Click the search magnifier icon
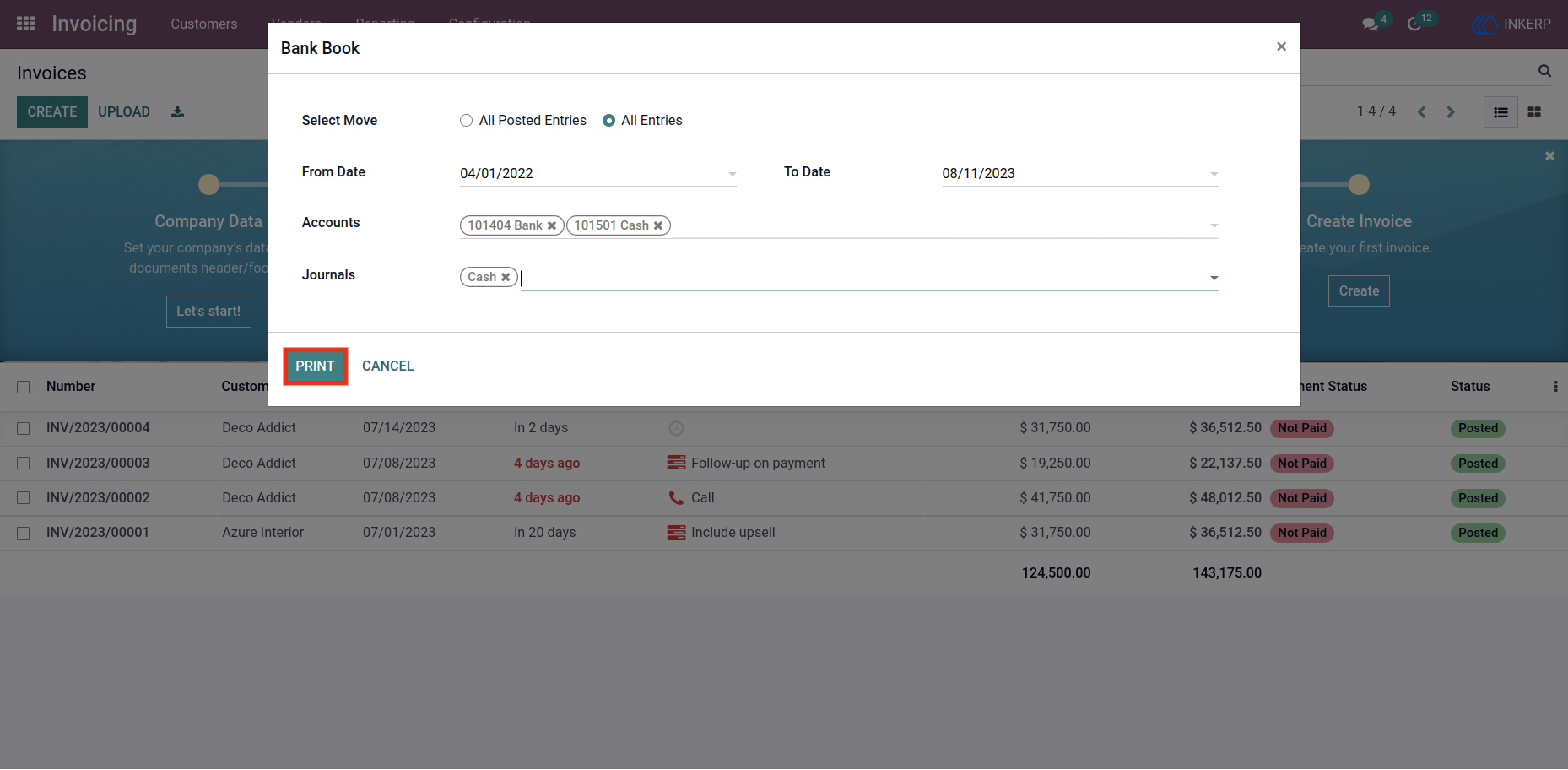The width and height of the screenshot is (1568, 770). [x=1544, y=72]
